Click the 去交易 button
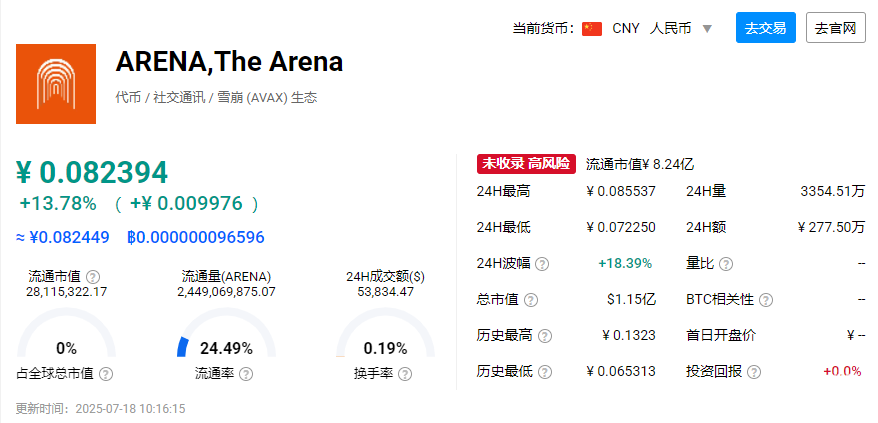The width and height of the screenshot is (878, 423). (765, 27)
